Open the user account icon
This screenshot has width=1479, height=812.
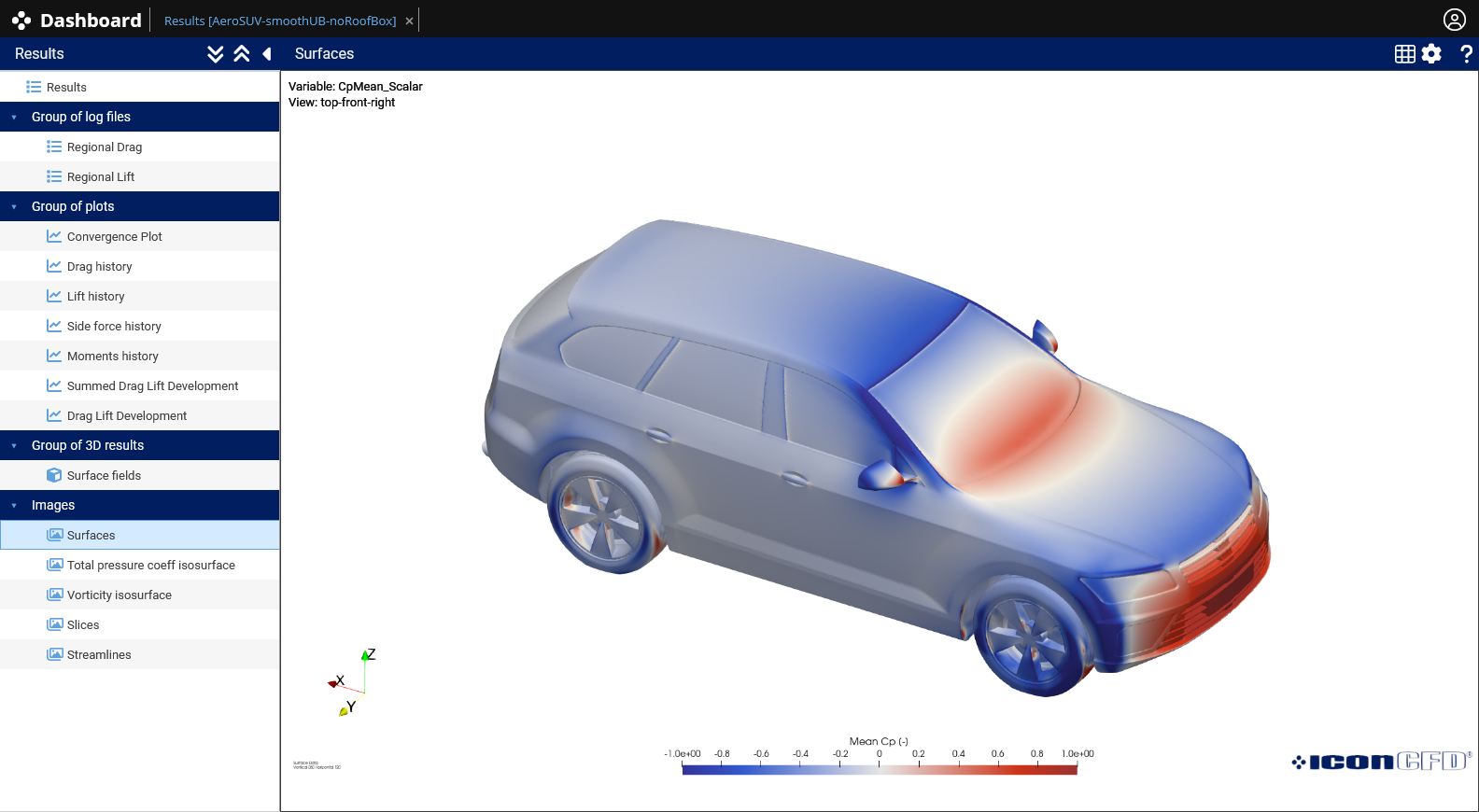(x=1455, y=20)
